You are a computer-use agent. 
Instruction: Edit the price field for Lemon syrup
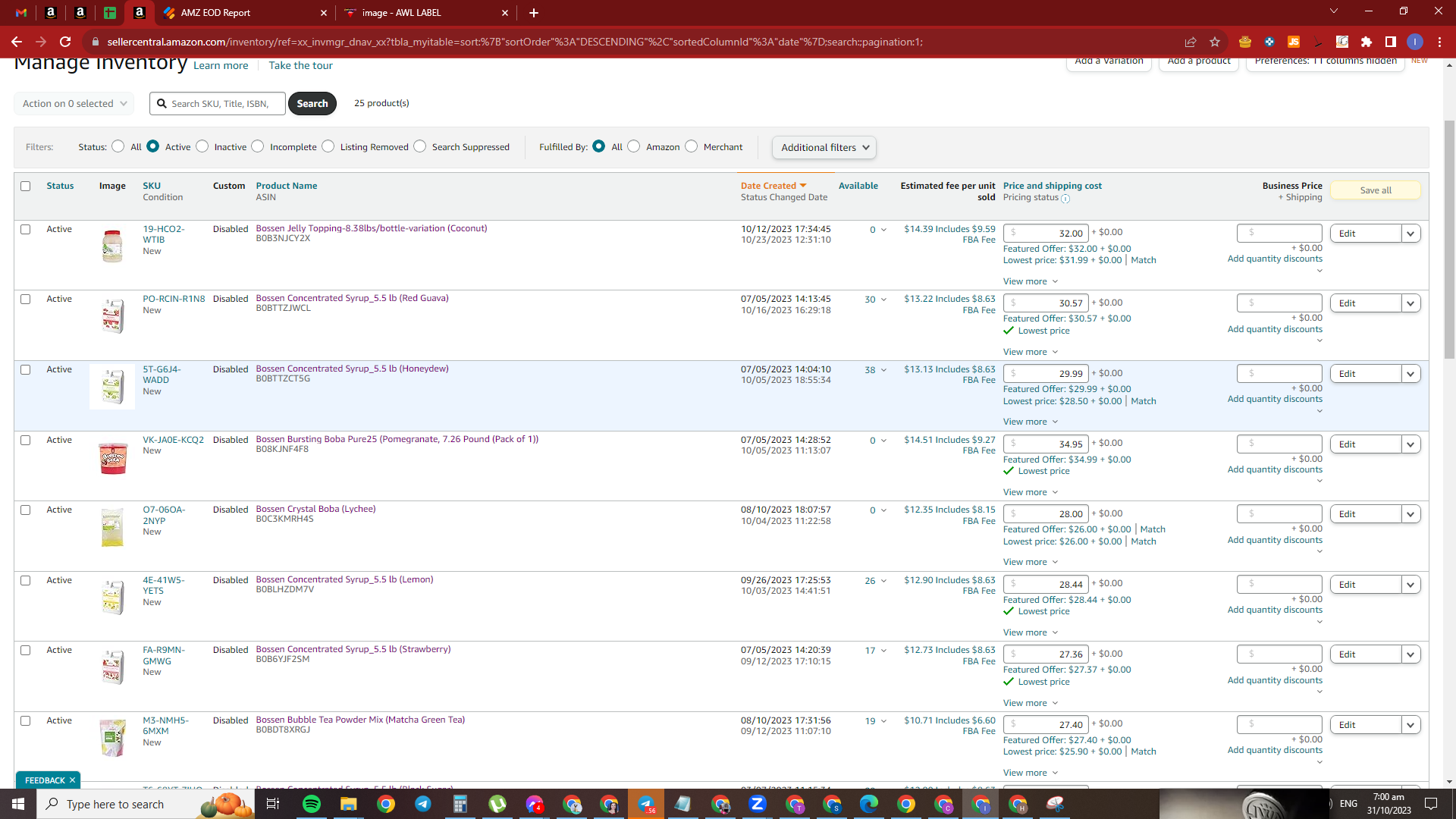(x=1046, y=585)
